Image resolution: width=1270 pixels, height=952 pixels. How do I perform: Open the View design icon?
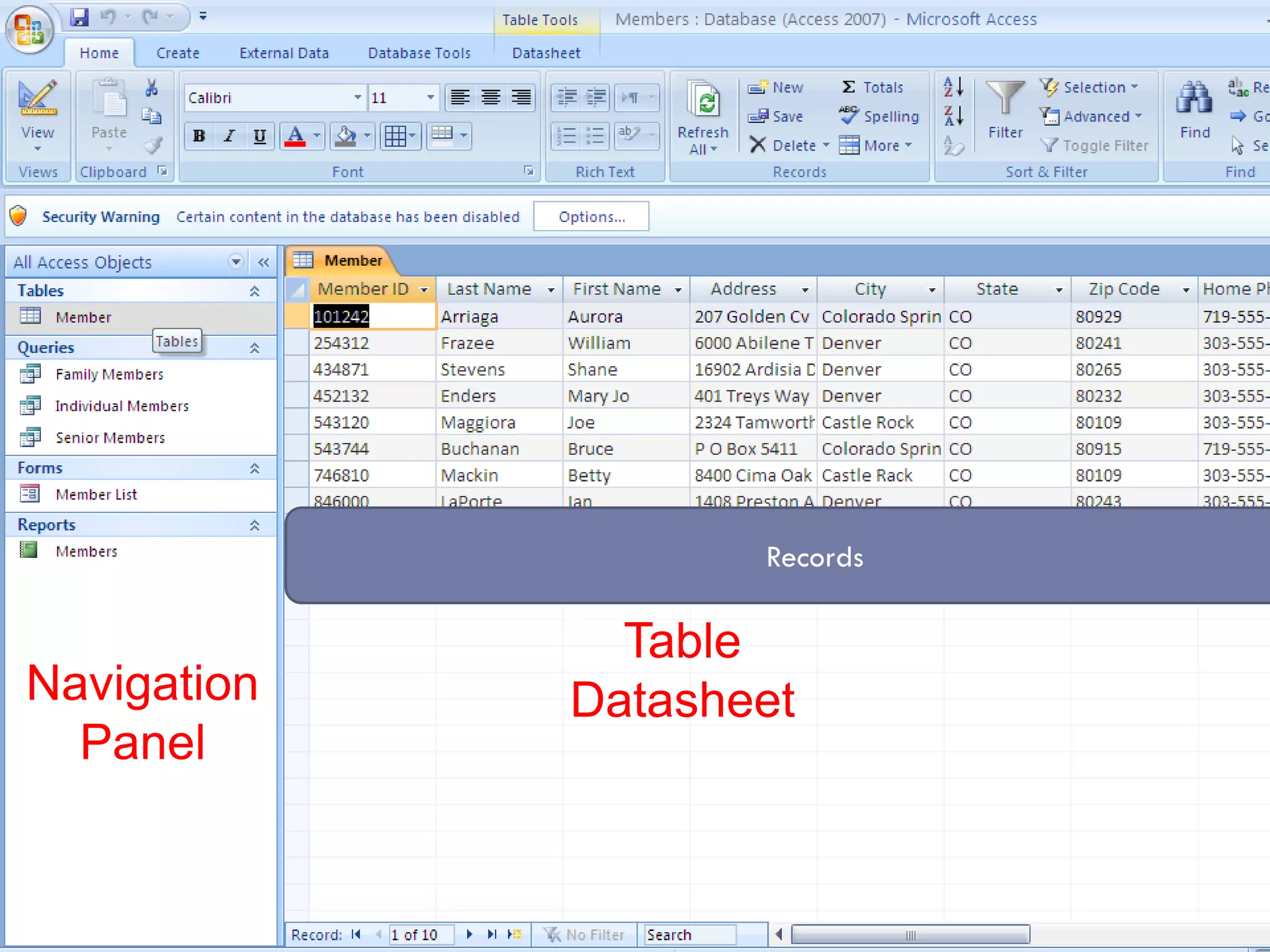37,98
